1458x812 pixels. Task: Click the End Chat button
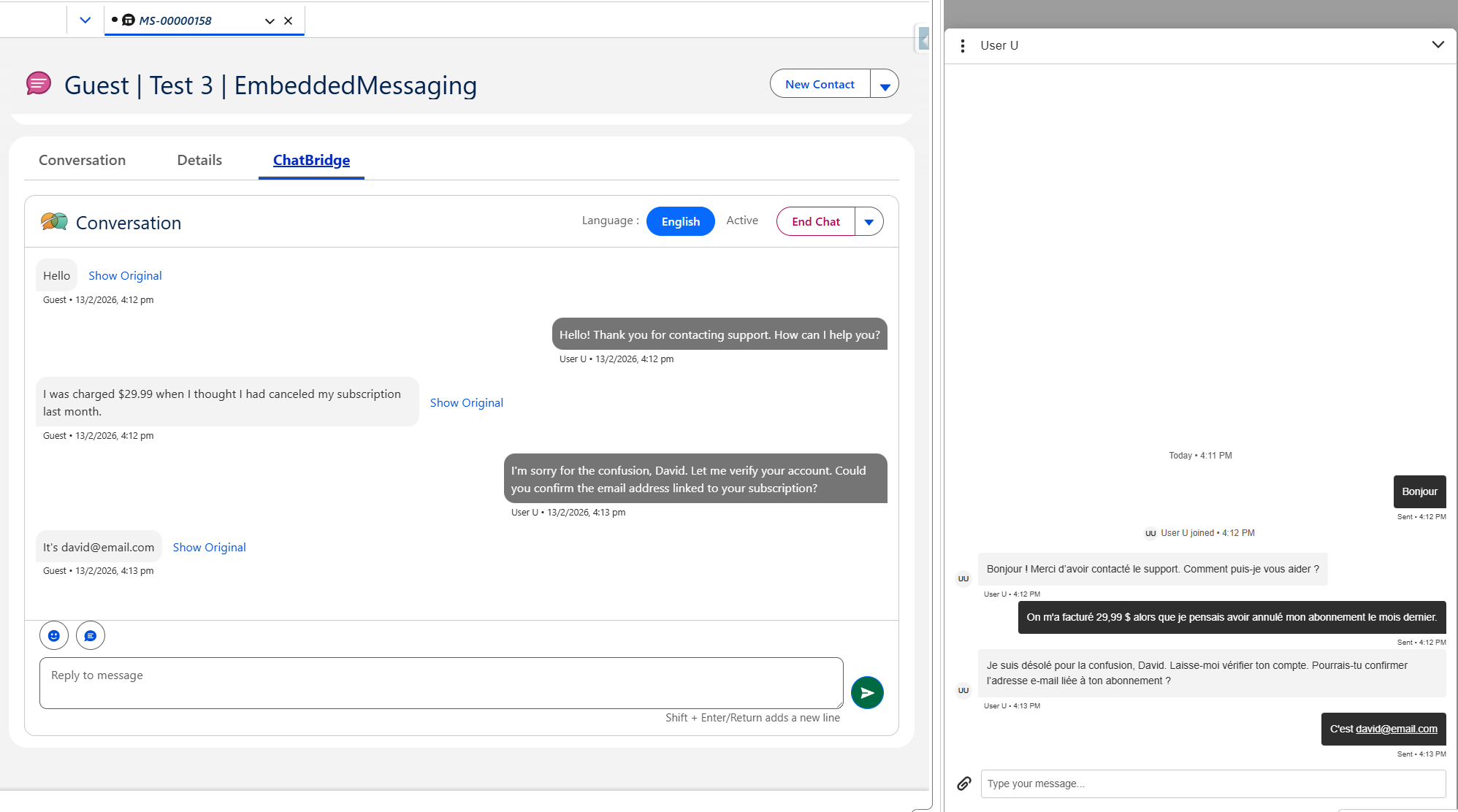pyautogui.click(x=815, y=222)
